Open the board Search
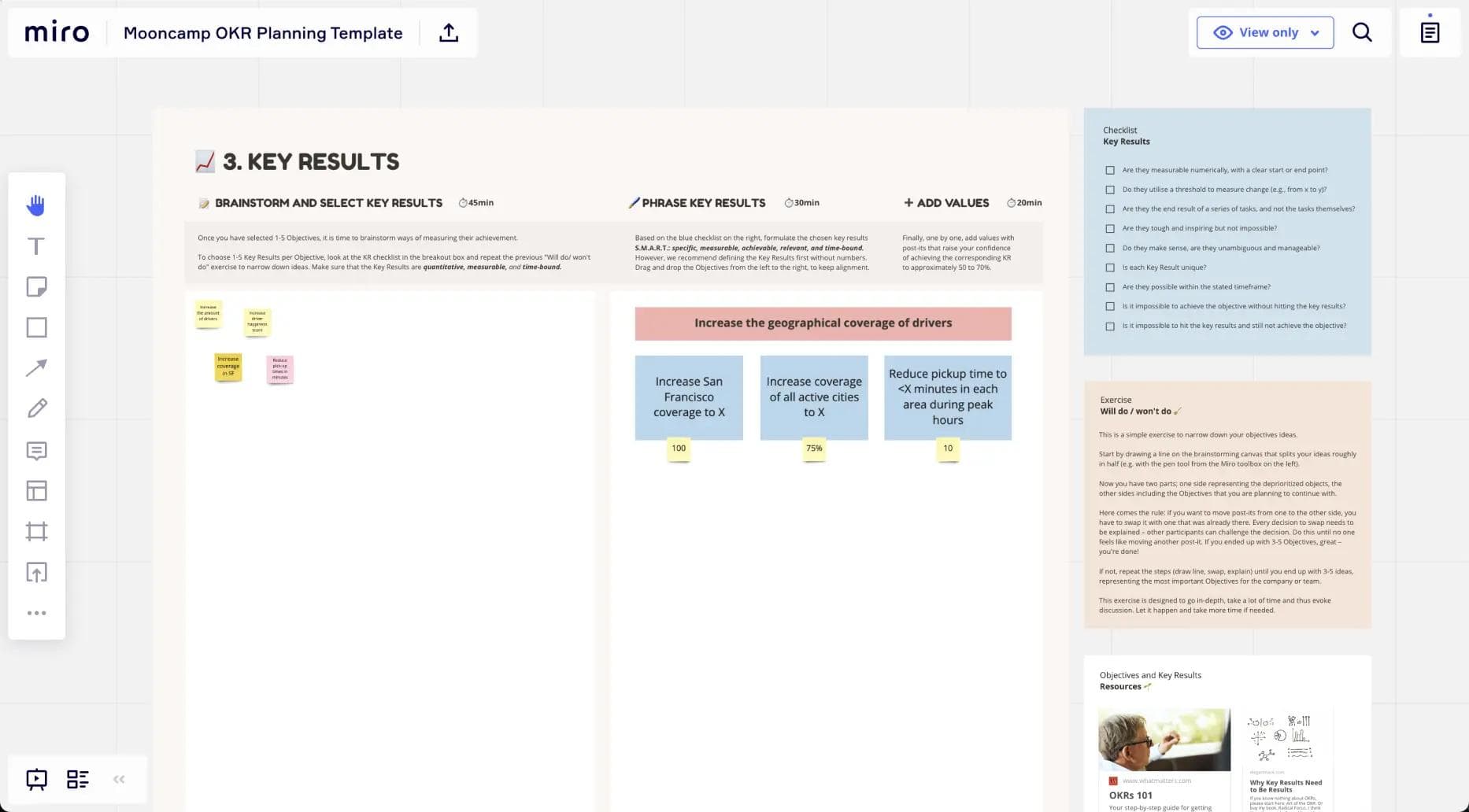 (x=1362, y=32)
